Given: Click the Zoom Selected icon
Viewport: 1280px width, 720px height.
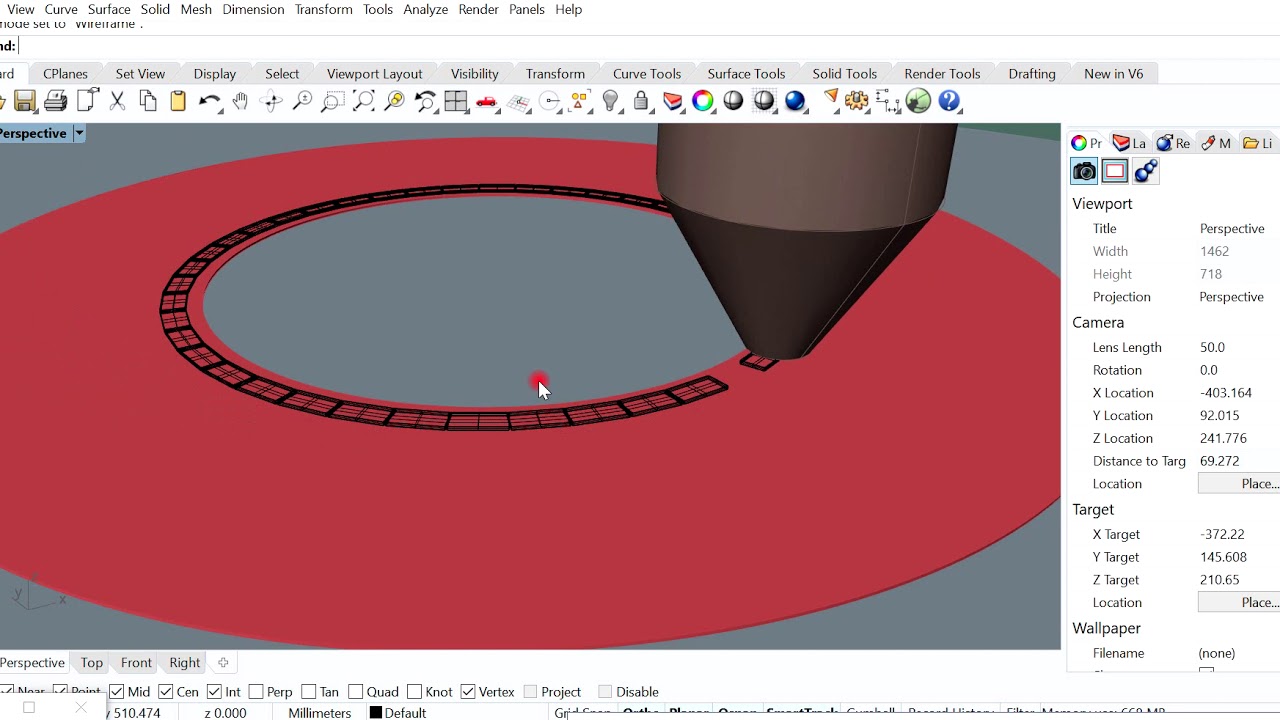Looking at the screenshot, I should click(395, 101).
